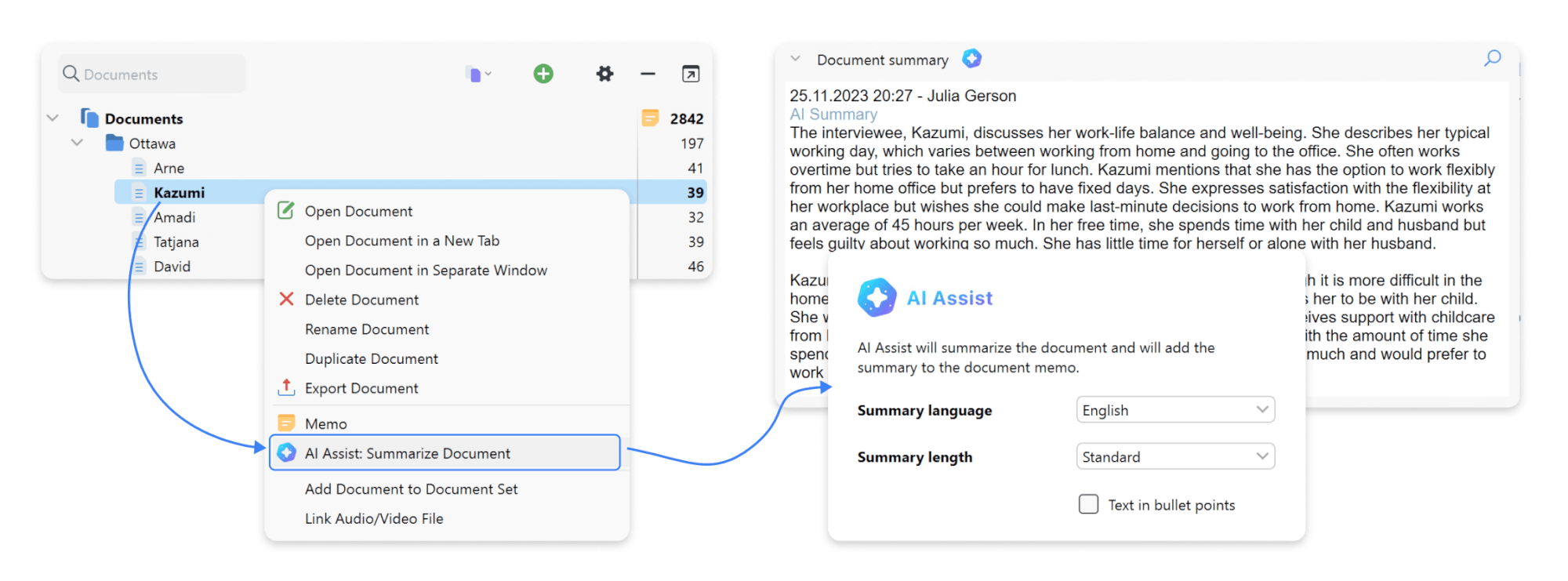Screen dimensions: 1568x581
Task: Click the AI Summary link text
Action: 833,114
